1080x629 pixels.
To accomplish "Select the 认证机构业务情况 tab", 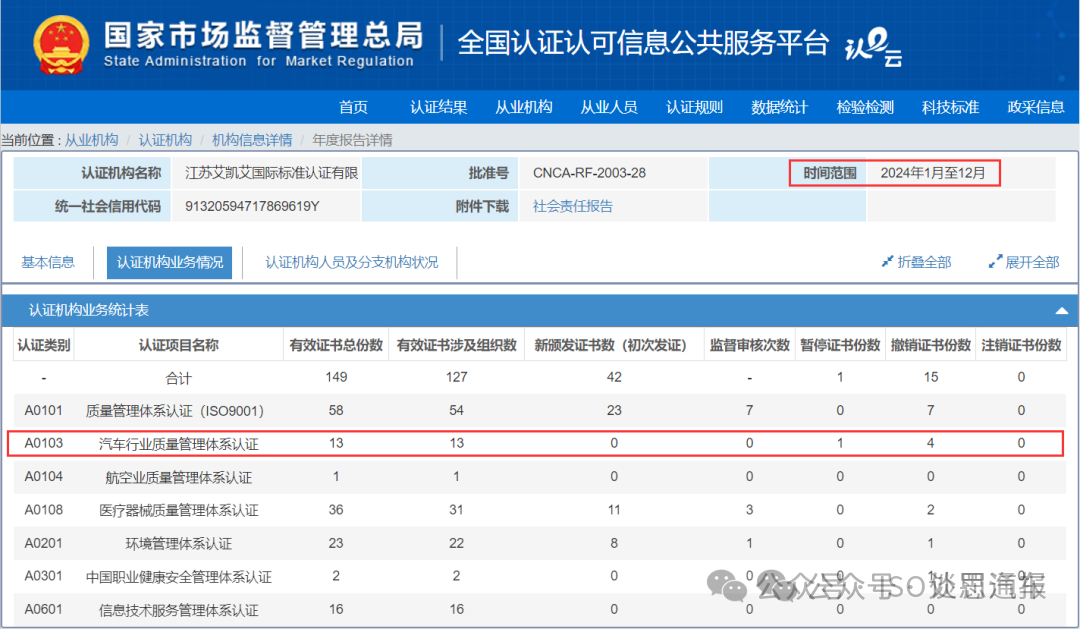I will 169,262.
